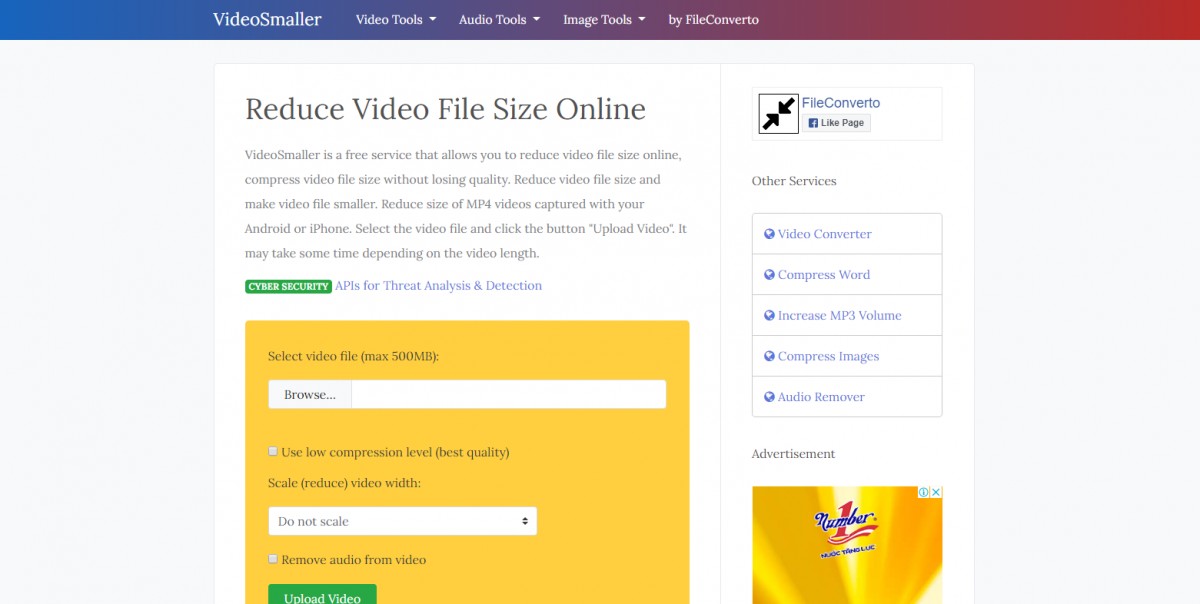Click the green Upload Video button
Image resolution: width=1200 pixels, height=604 pixels.
pos(322,595)
